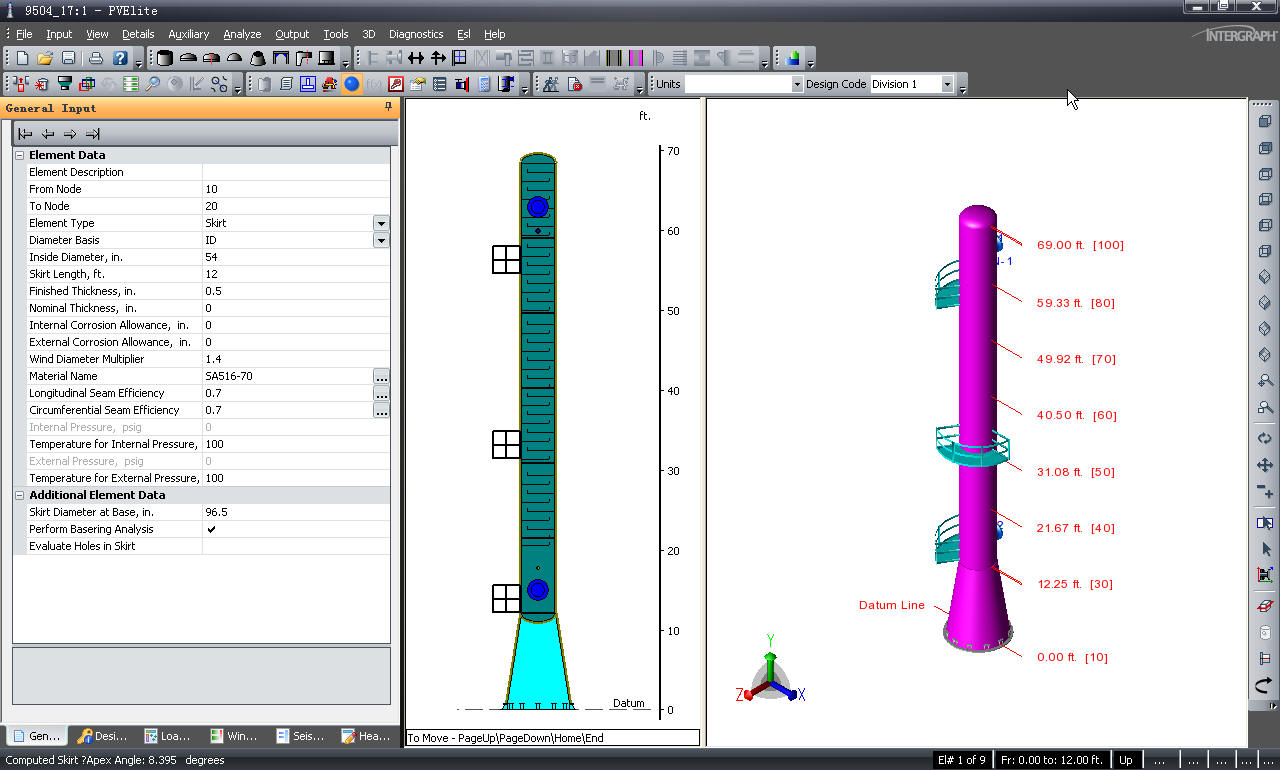Click the Skirt Length value 12
Viewport: 1280px width, 770px height.
296,274
